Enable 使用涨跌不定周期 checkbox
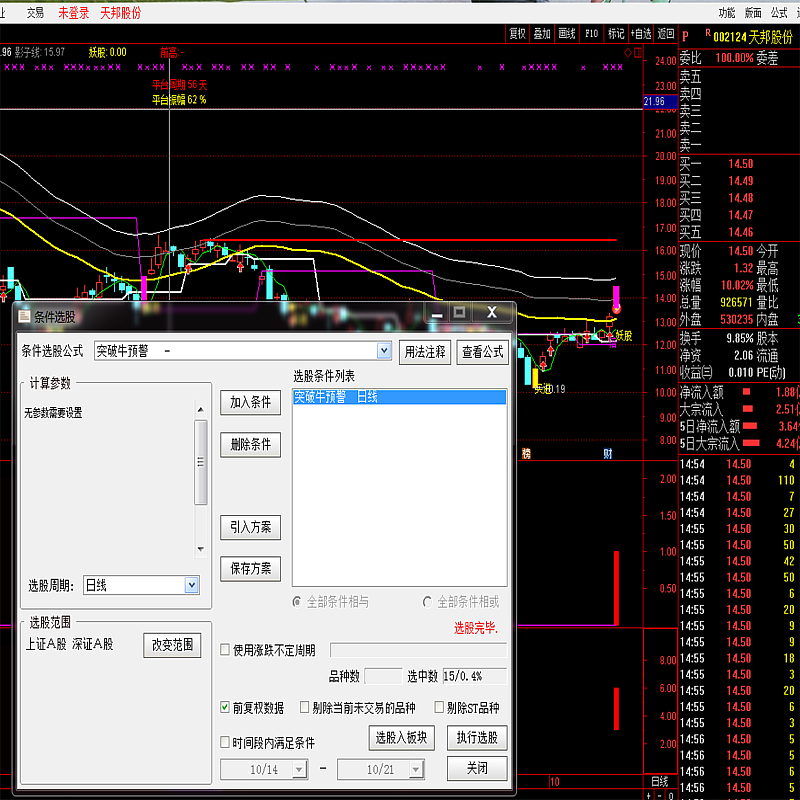This screenshot has height=800, width=800. (225, 650)
